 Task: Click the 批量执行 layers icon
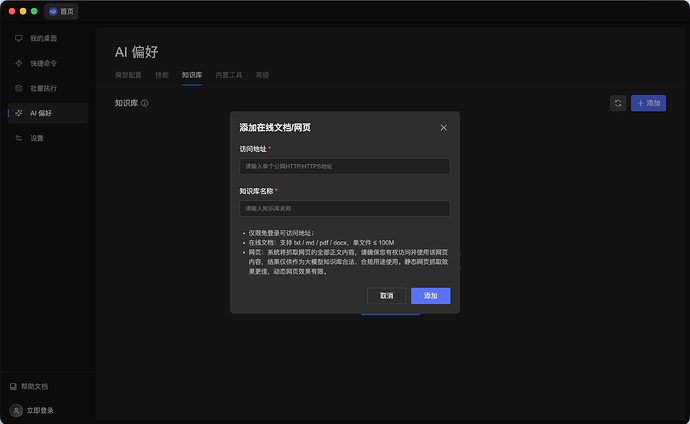[x=18, y=88]
